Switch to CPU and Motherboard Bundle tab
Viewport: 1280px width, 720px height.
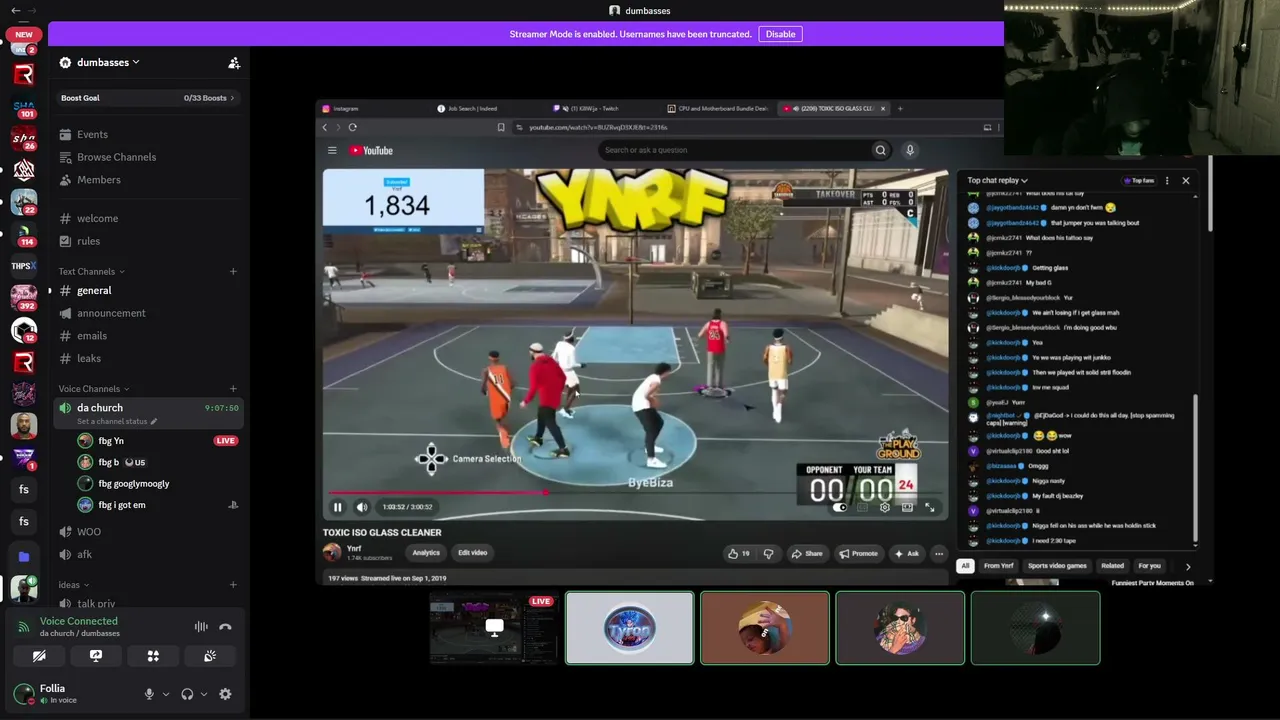pos(718,108)
